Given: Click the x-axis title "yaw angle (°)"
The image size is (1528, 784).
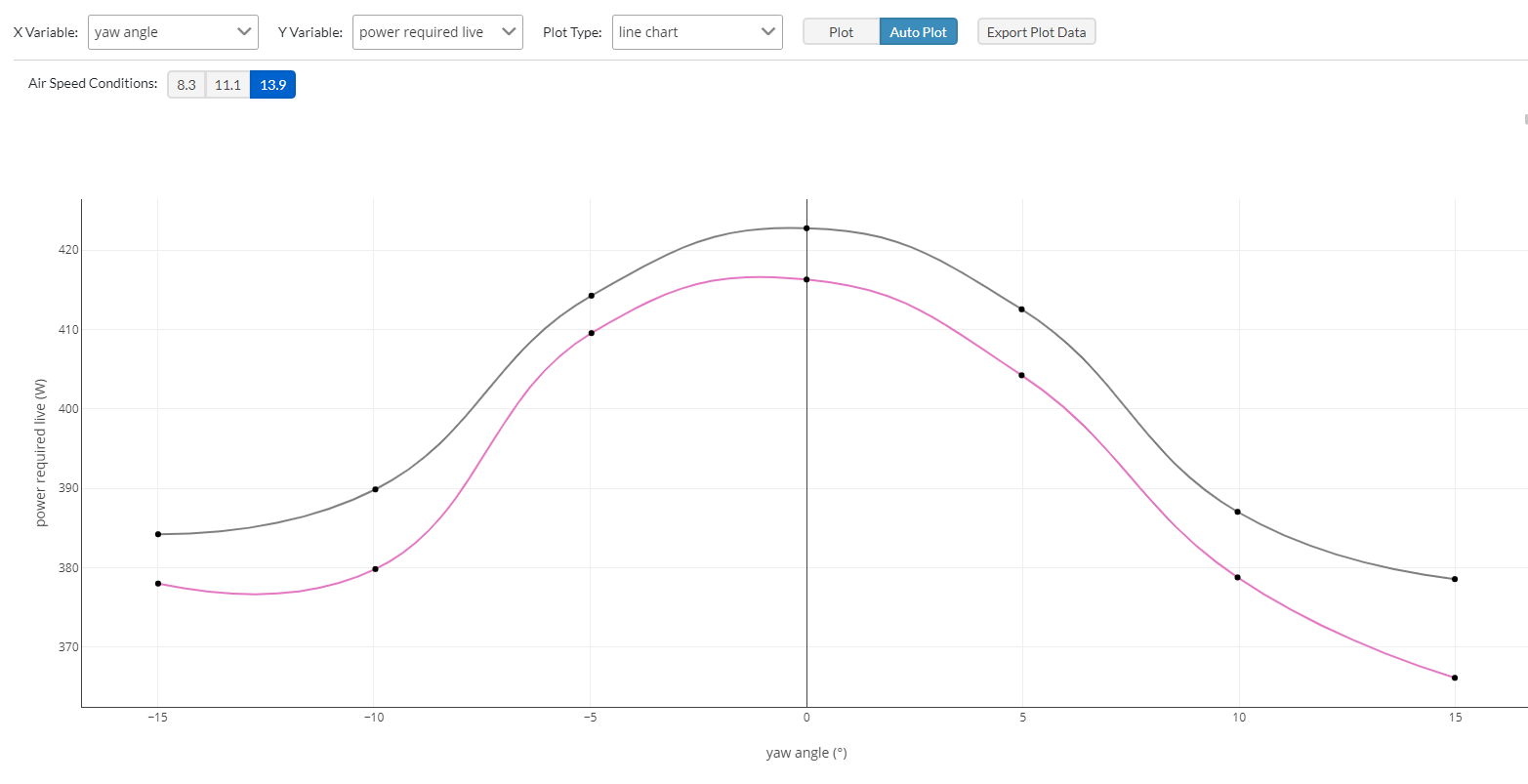Looking at the screenshot, I should (805, 753).
